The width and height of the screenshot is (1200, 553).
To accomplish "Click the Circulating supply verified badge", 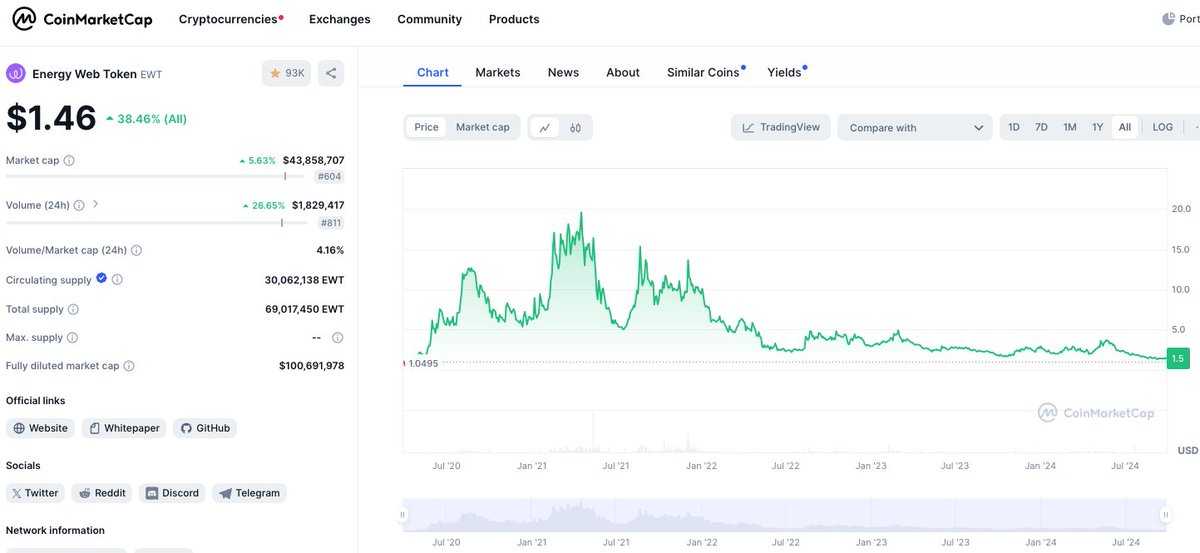I will click(101, 279).
